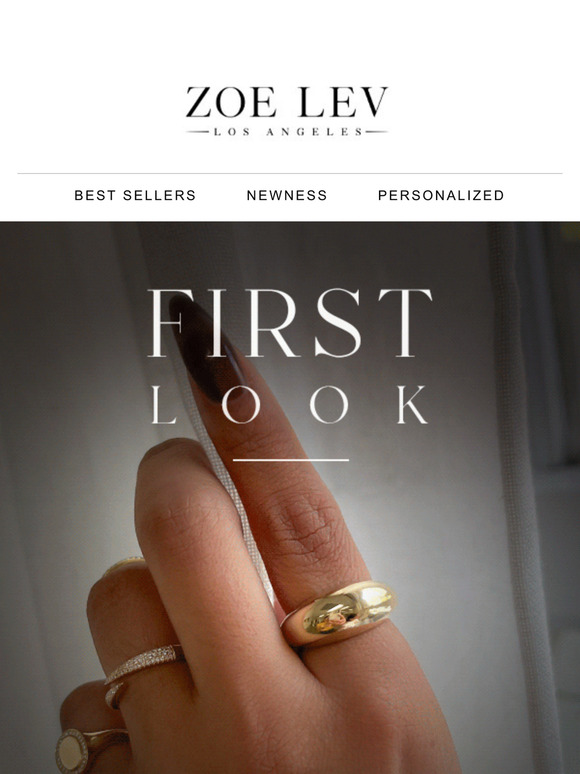
Task: Click the LOS ANGELES tagline under logo
Action: (x=287, y=132)
